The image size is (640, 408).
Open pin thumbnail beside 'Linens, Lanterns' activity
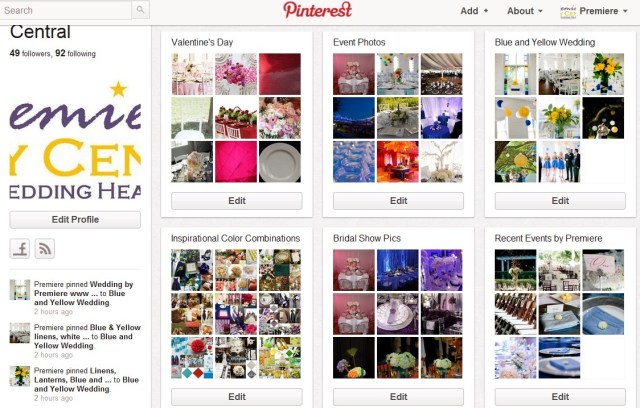click(20, 376)
